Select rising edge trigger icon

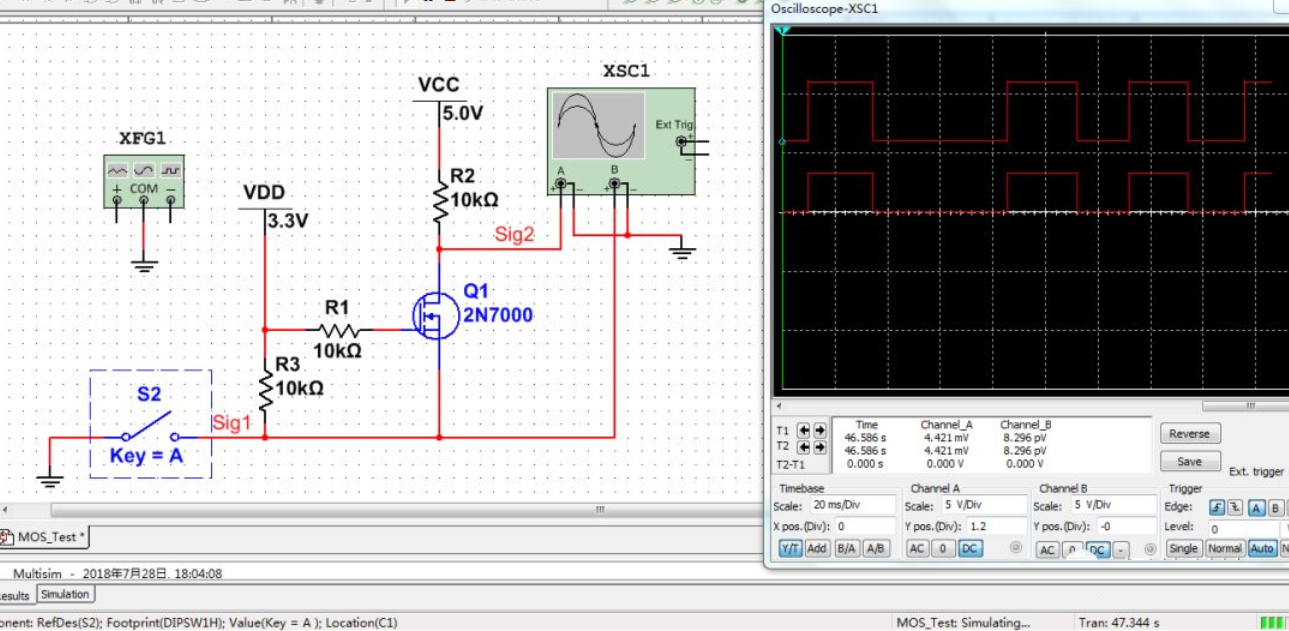coord(1217,508)
